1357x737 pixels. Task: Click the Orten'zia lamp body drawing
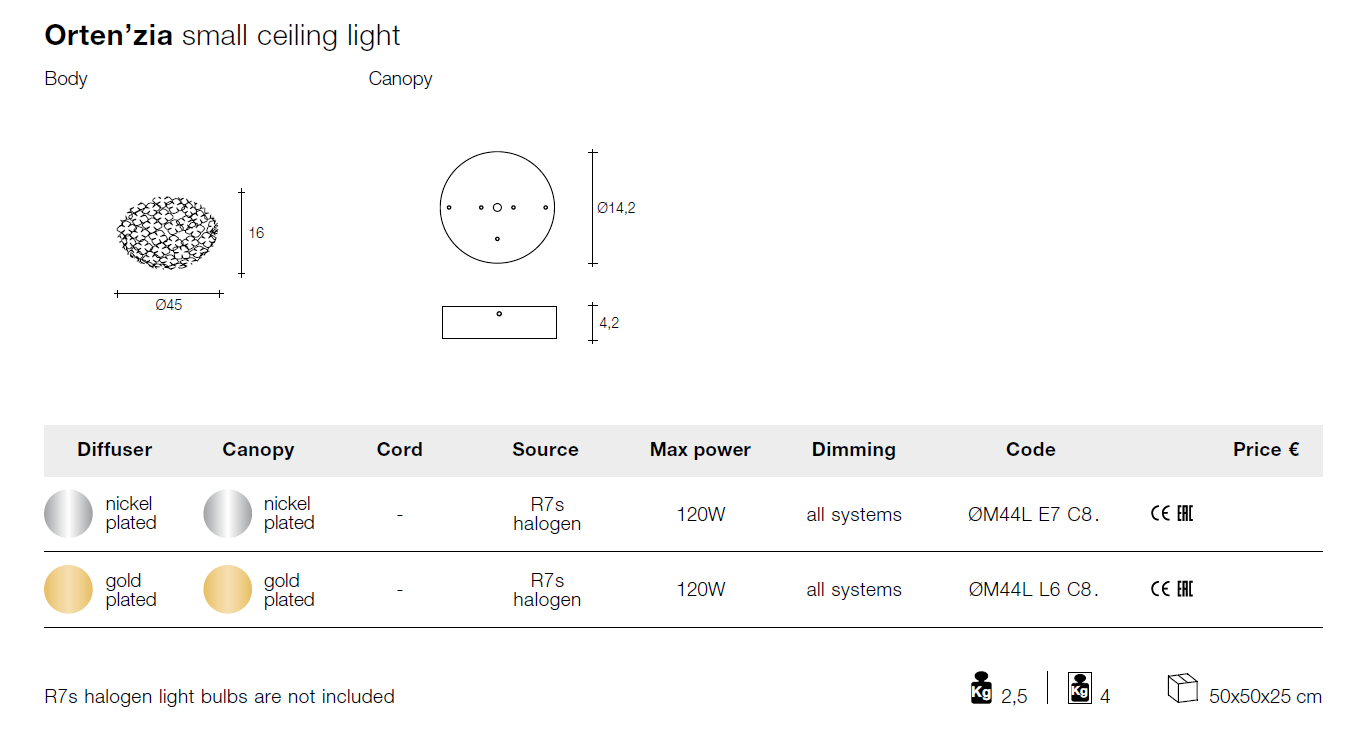tap(168, 233)
